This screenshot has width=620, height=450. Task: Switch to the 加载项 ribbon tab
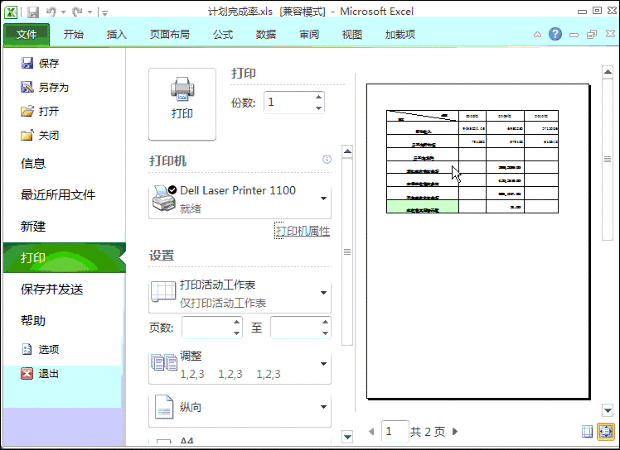click(x=400, y=35)
